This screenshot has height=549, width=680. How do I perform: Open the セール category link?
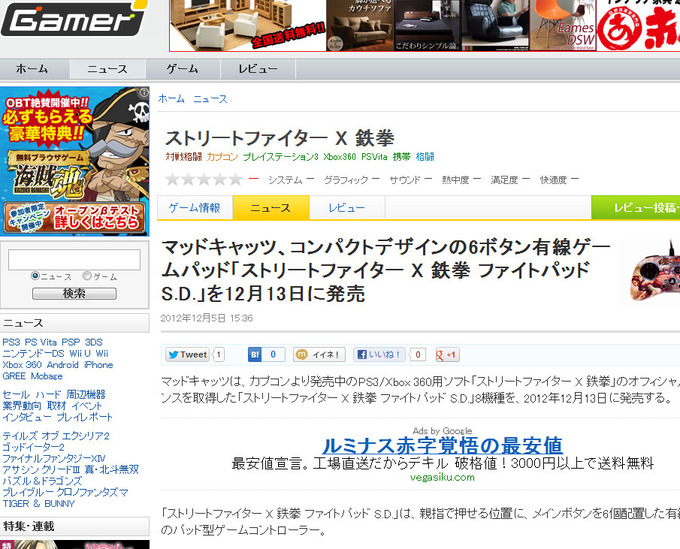tap(16, 395)
